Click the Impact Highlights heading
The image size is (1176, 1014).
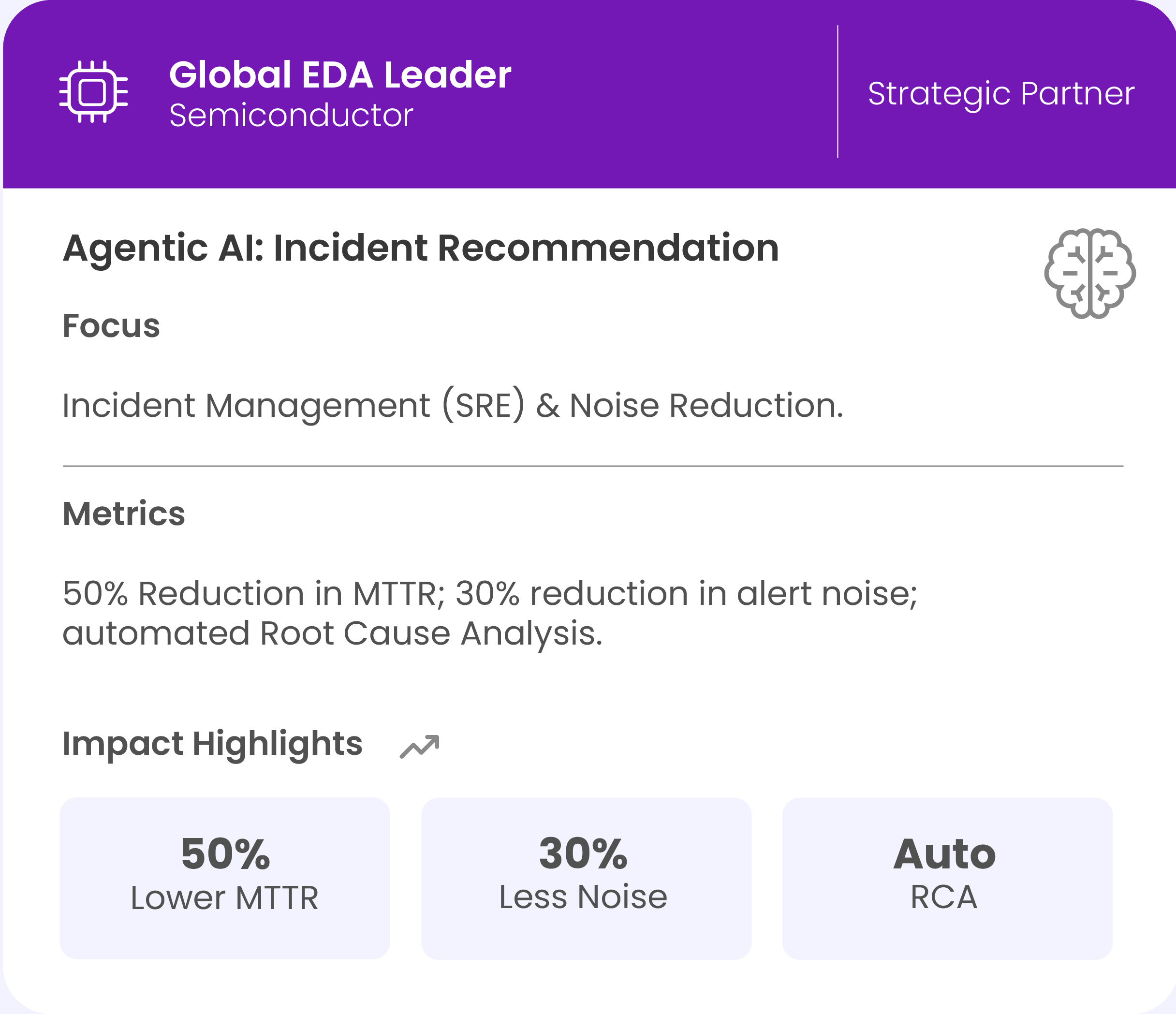pyautogui.click(x=212, y=743)
